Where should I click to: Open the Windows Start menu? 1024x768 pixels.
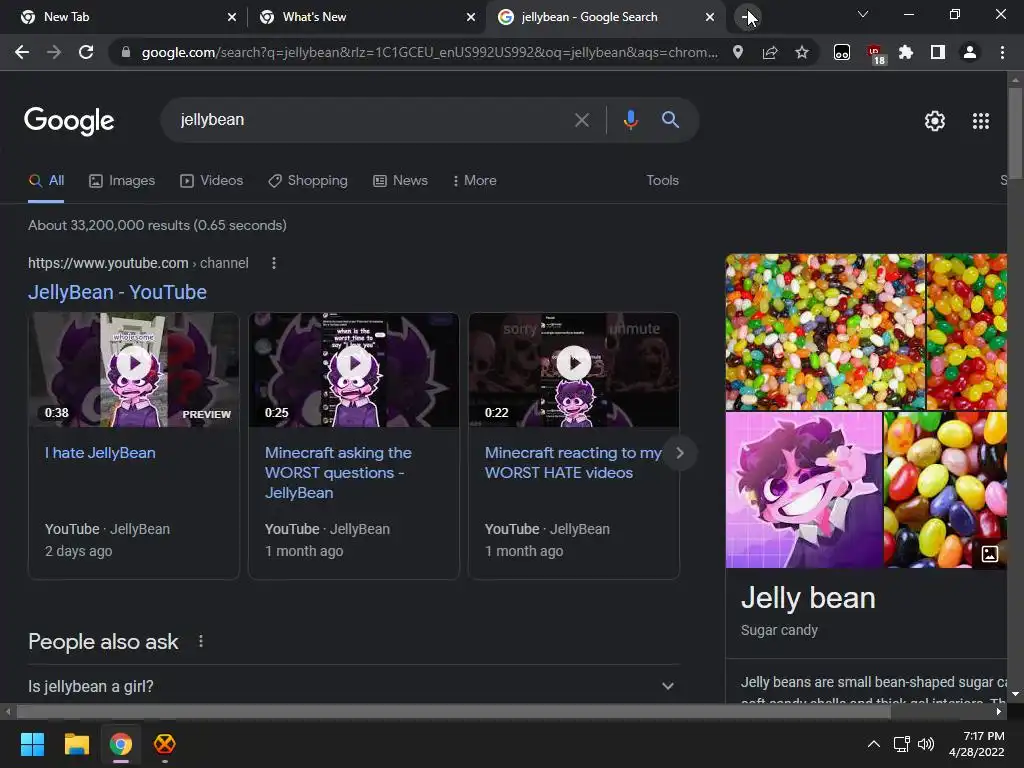(32, 744)
